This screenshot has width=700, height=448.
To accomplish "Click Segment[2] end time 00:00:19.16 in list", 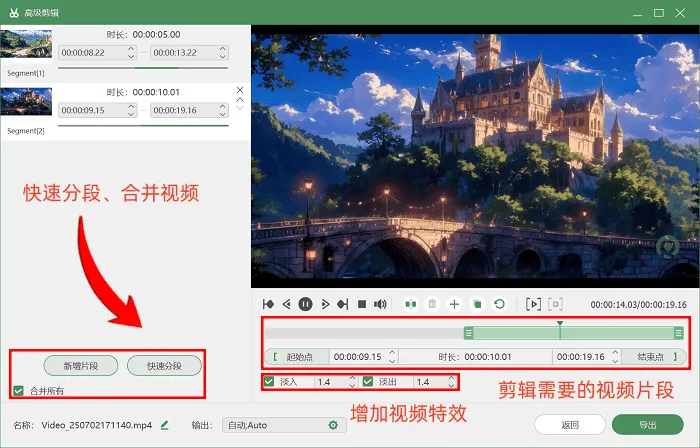I will tap(189, 110).
